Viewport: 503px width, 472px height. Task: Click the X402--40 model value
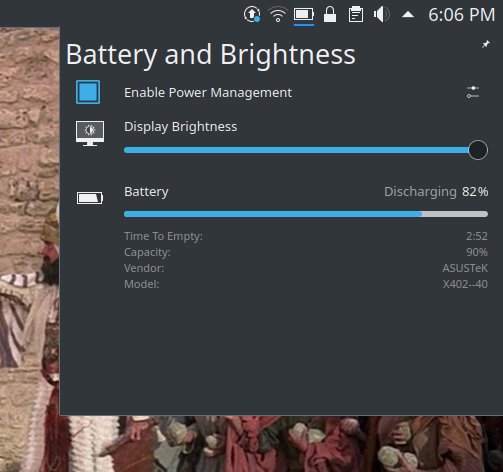point(465,284)
